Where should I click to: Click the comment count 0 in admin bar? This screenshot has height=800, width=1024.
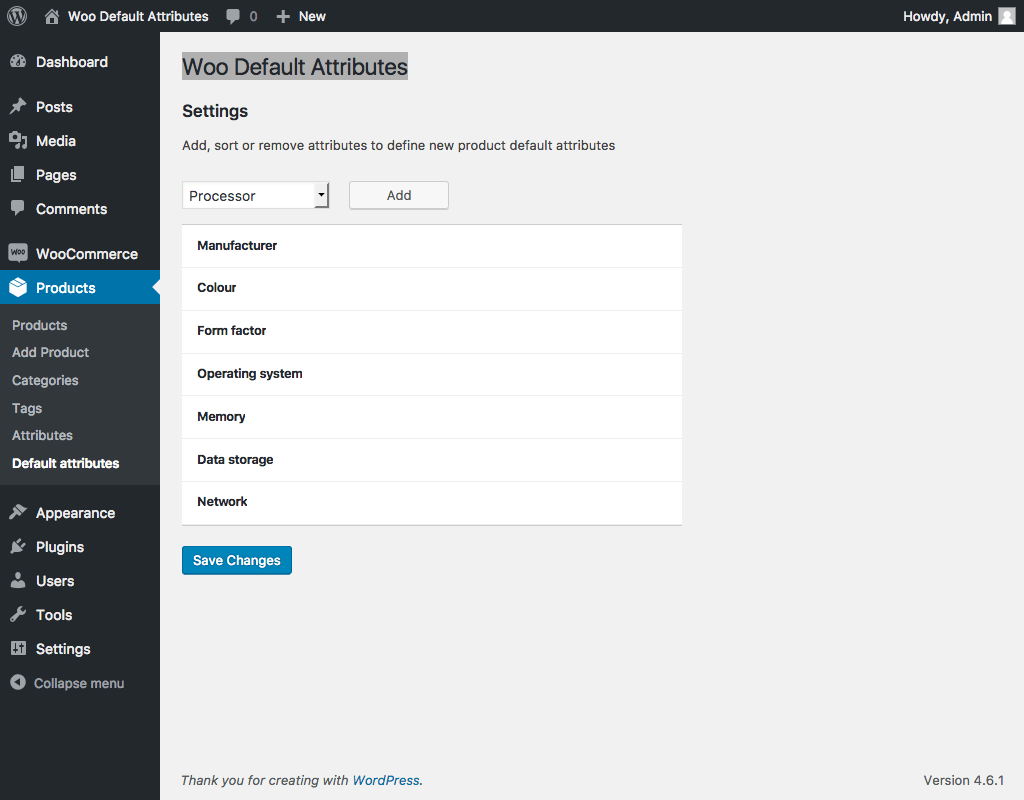253,16
